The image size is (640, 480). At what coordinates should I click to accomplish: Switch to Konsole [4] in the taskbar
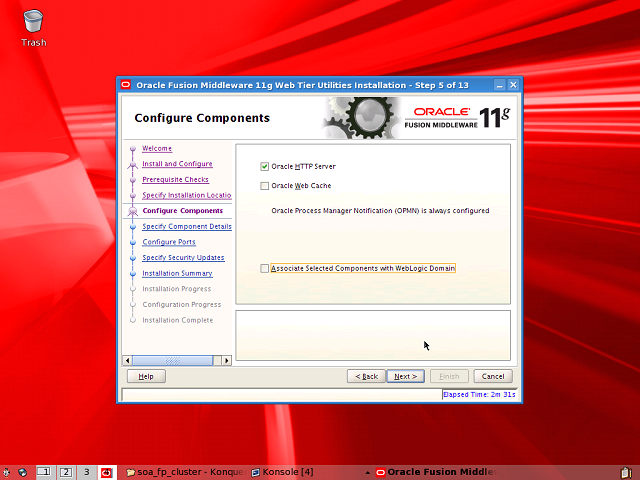click(x=282, y=472)
